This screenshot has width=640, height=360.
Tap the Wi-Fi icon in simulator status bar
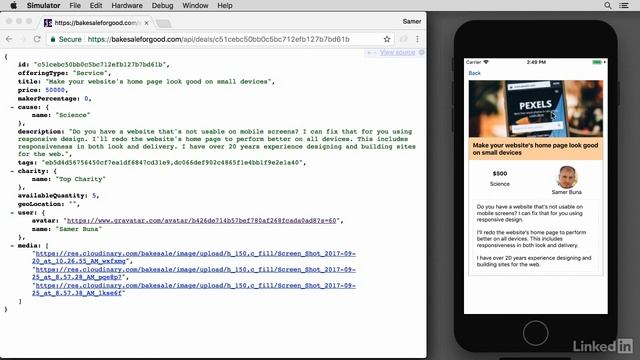coord(486,62)
